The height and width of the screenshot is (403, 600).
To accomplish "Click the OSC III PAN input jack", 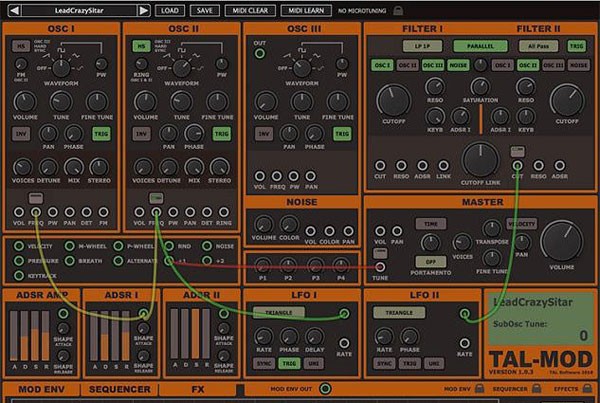I will click(x=310, y=176).
